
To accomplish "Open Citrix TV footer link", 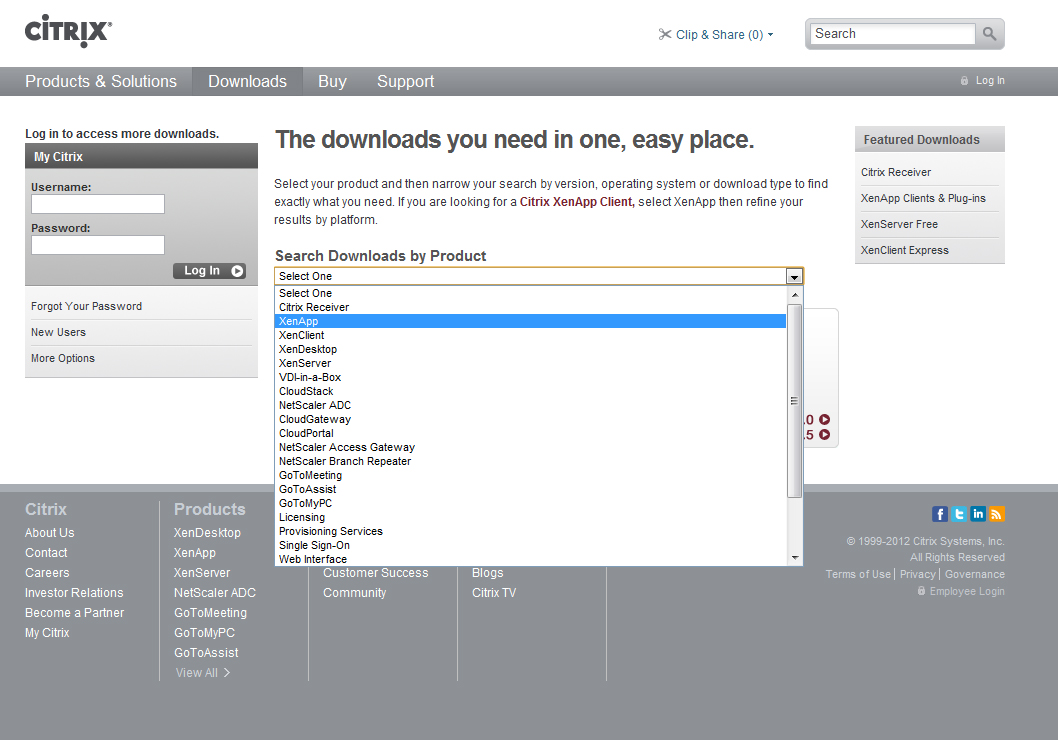I will 494,593.
